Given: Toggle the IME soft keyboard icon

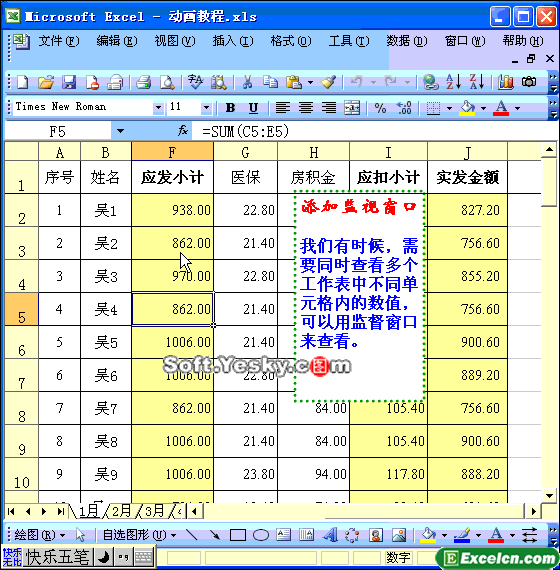Looking at the screenshot, I should [x=143, y=557].
